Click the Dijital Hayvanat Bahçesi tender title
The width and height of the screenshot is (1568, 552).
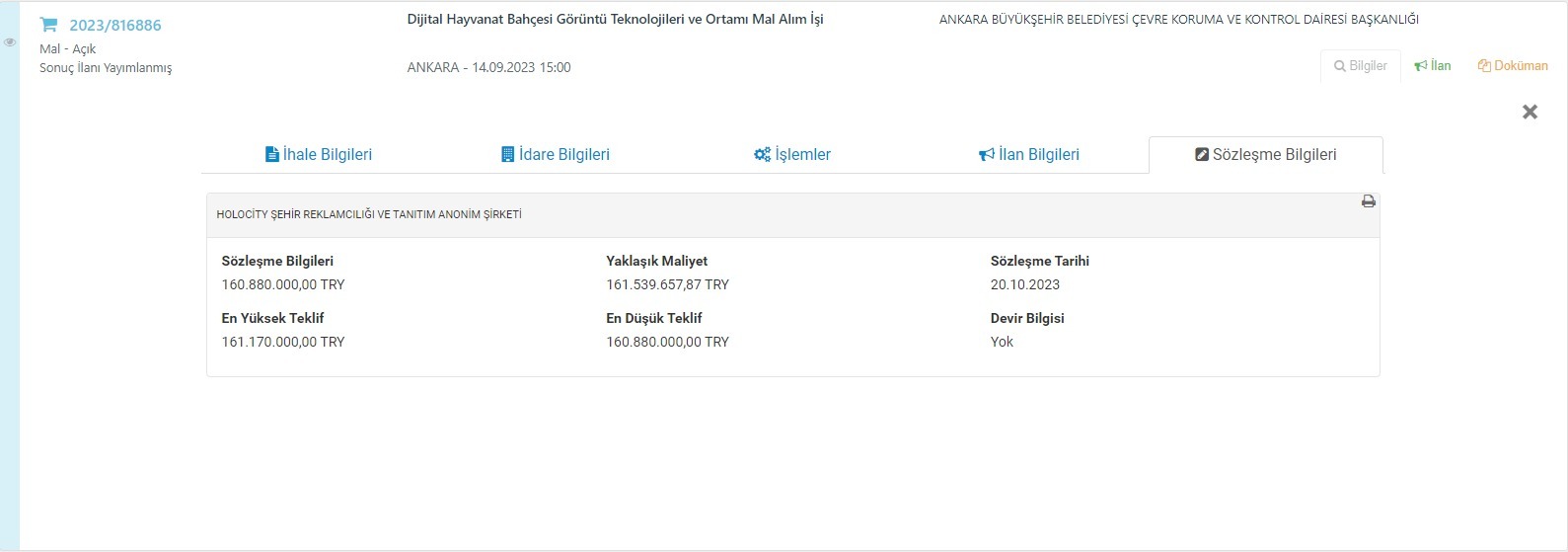coord(615,20)
